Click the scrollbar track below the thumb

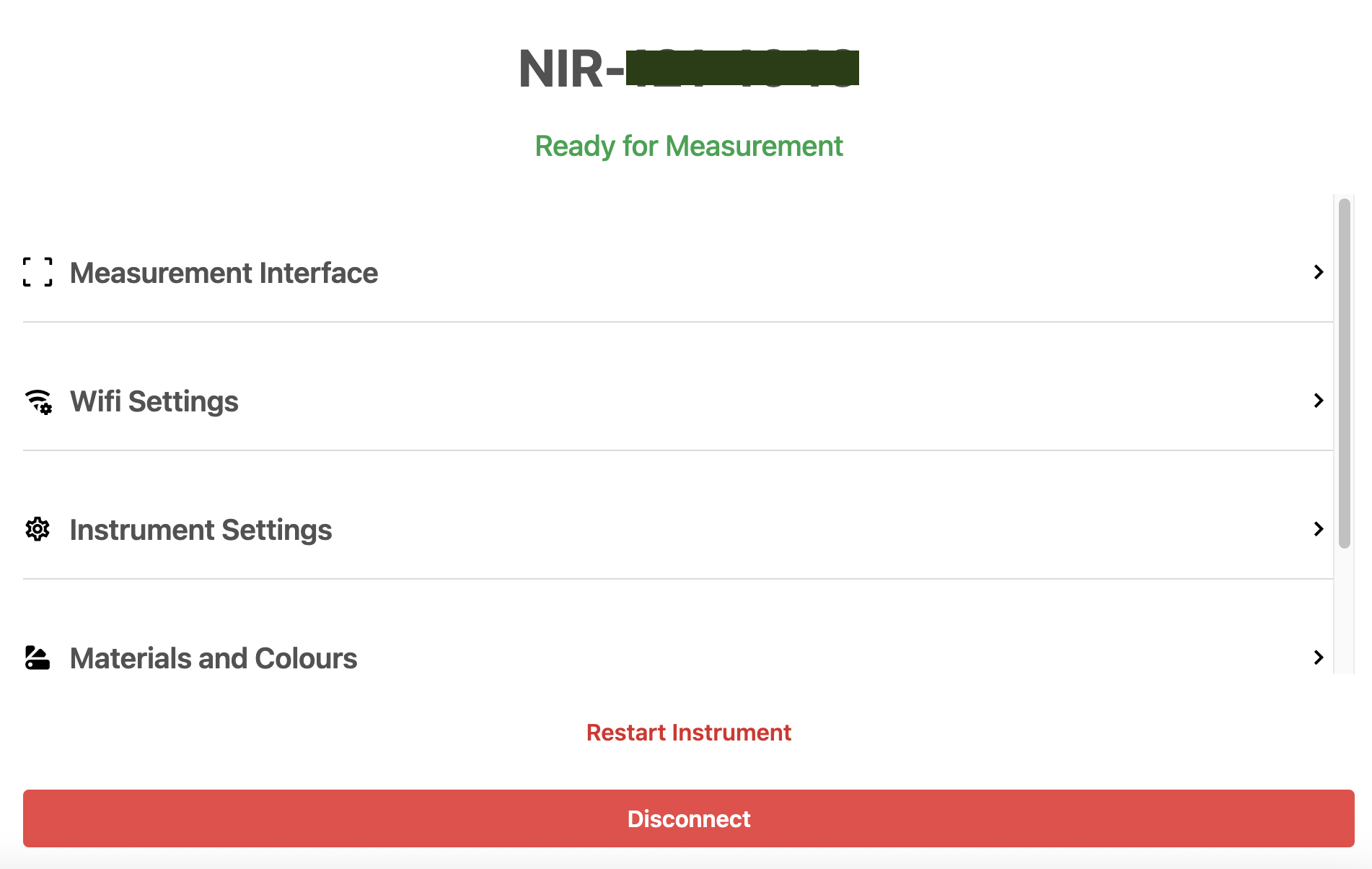tap(1344, 613)
